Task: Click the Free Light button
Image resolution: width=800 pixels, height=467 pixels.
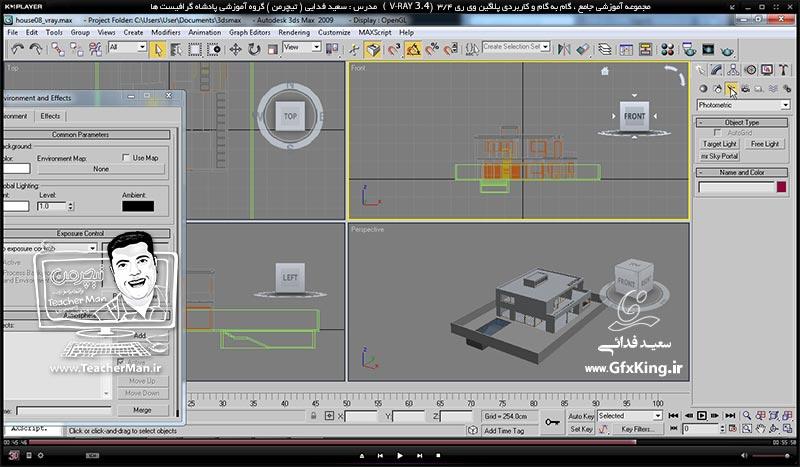Action: (x=765, y=144)
